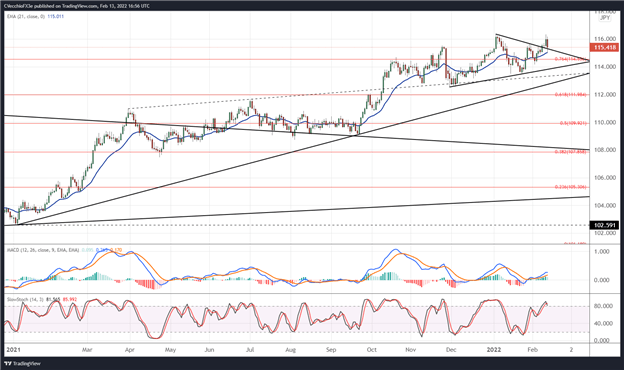624x370 pixels.
Task: Click the 2022 label on time axis
Action: coord(494,350)
